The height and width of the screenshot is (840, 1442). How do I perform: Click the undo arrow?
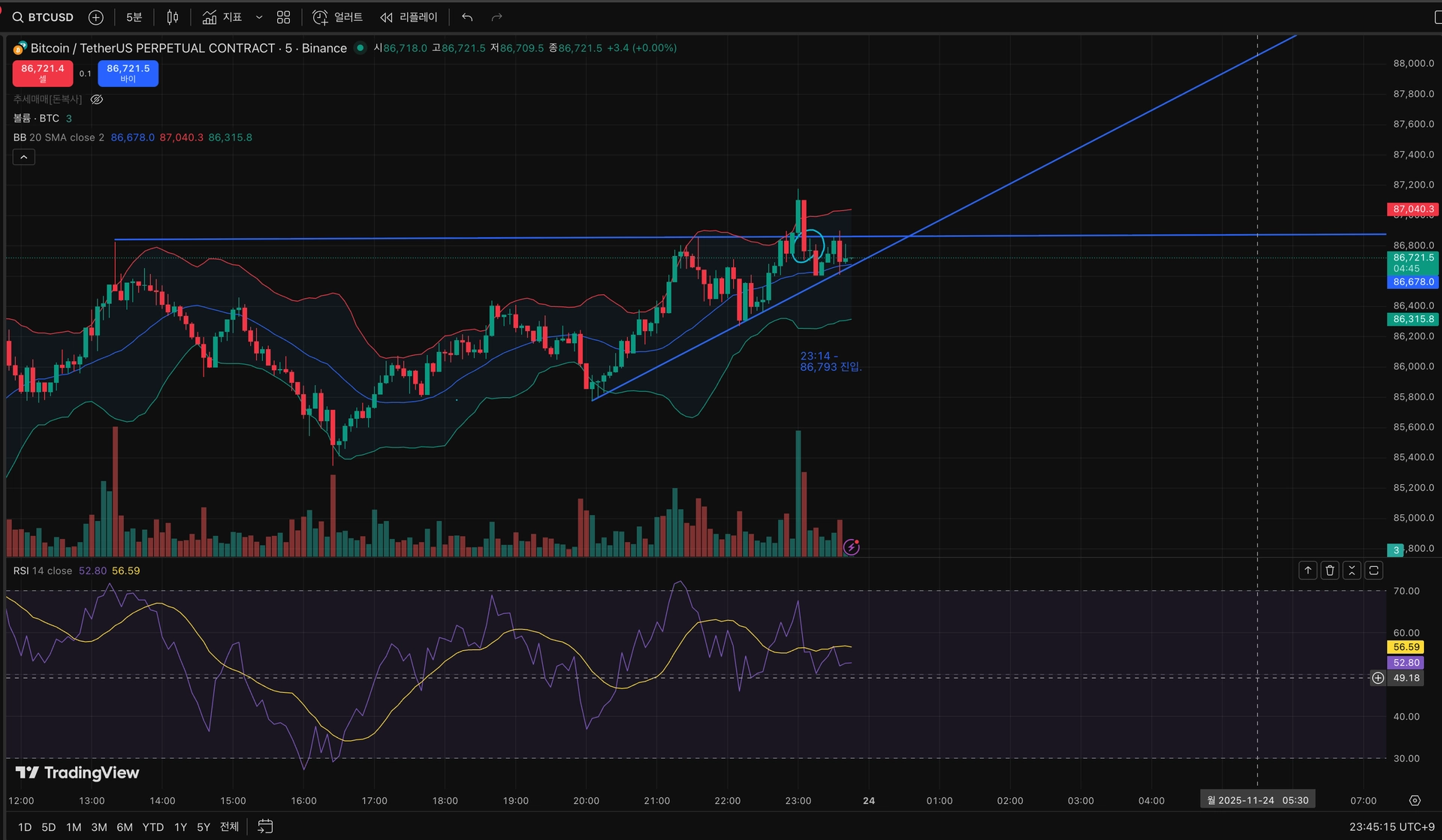pos(467,17)
